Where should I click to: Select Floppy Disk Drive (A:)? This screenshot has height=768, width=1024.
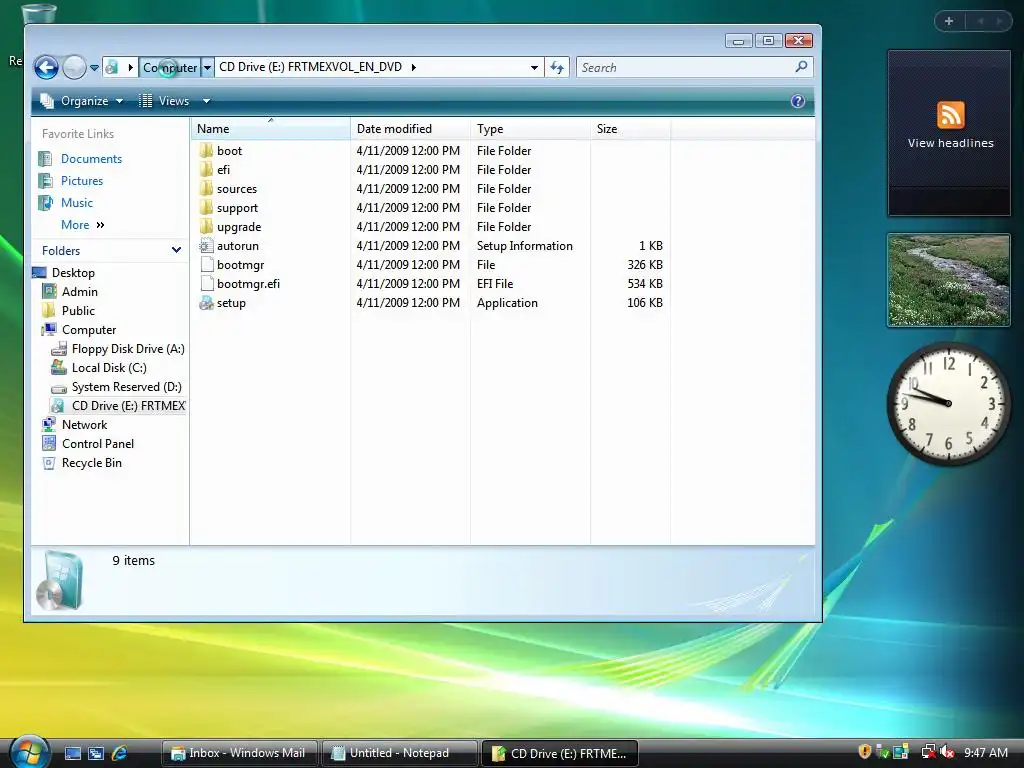tap(128, 349)
